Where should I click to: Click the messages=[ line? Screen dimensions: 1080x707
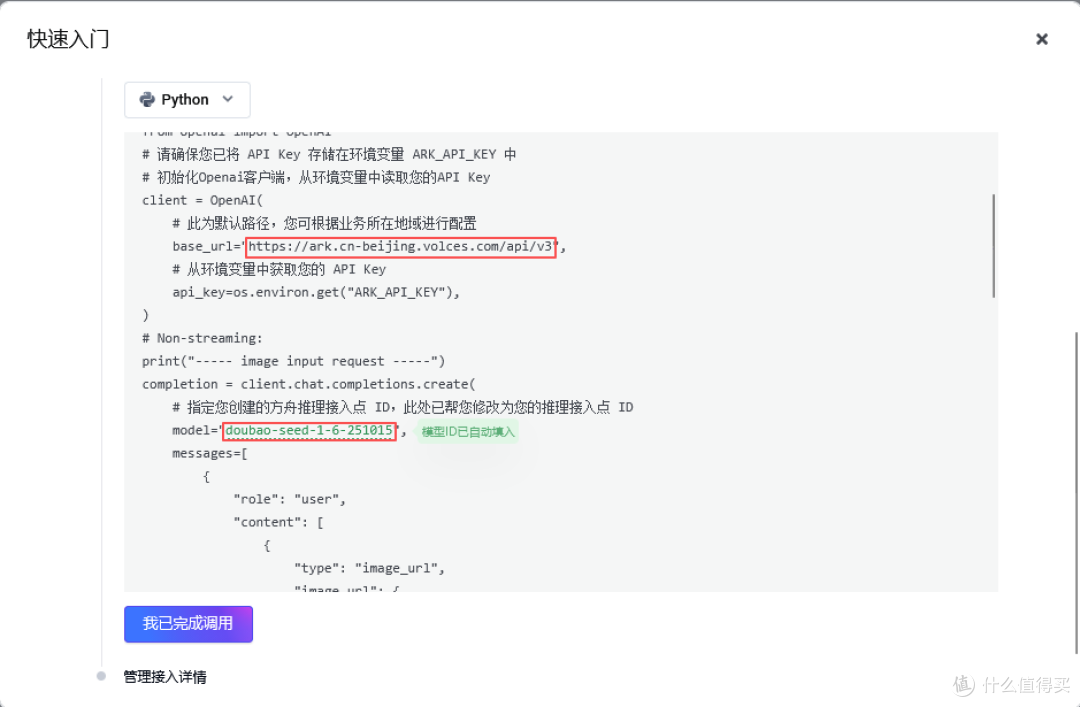(x=209, y=453)
